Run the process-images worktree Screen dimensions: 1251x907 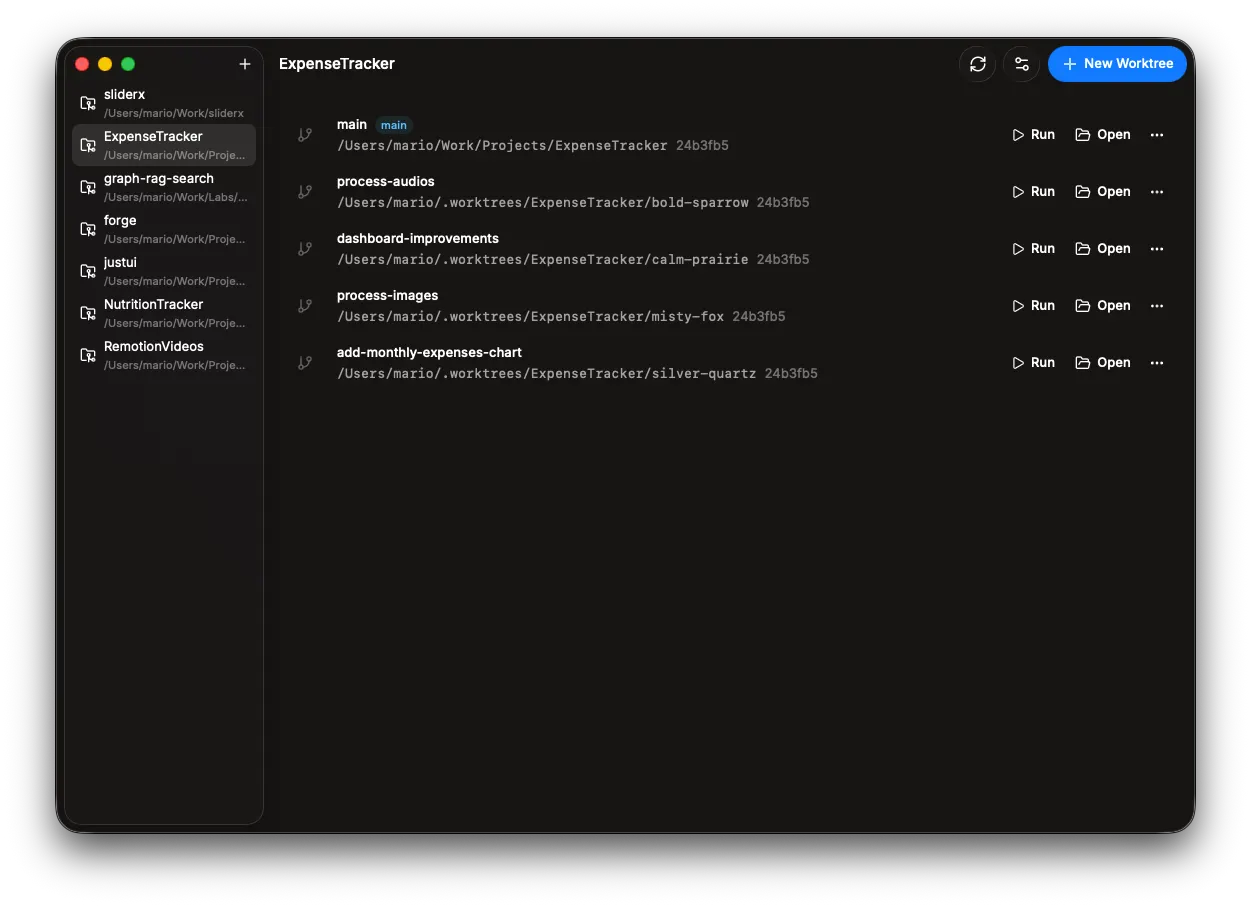(1033, 306)
